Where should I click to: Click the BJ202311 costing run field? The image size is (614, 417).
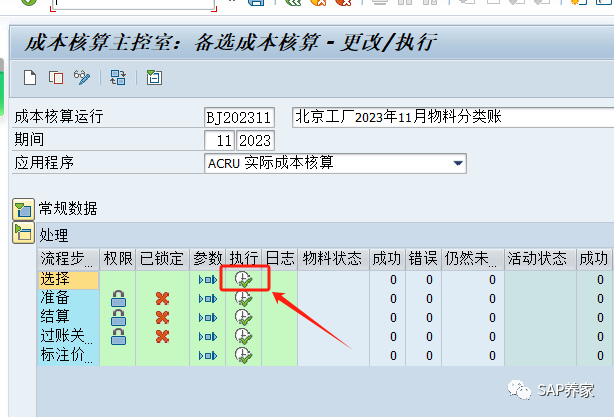(239, 117)
